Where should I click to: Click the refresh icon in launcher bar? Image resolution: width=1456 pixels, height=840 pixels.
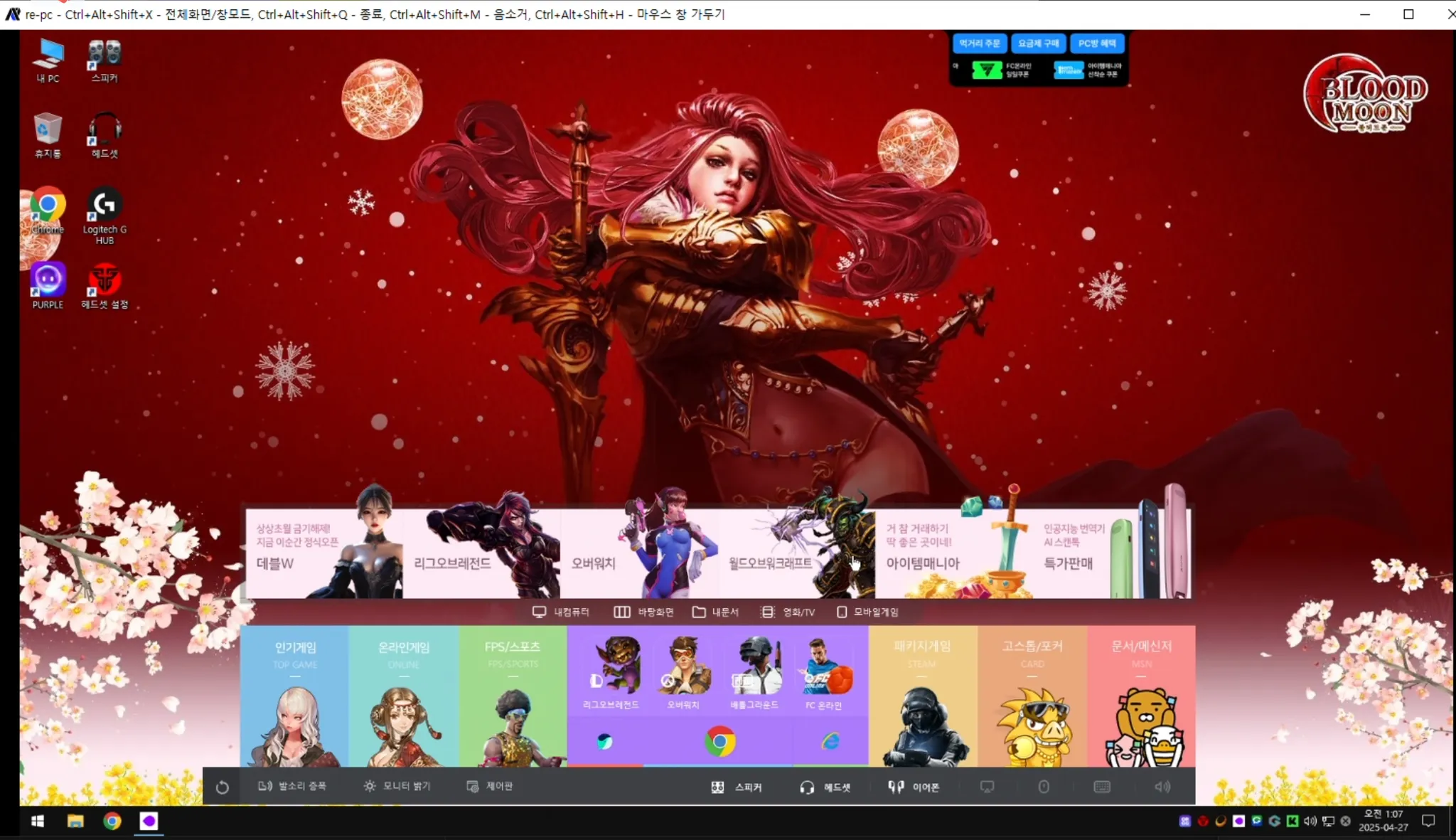(x=222, y=787)
